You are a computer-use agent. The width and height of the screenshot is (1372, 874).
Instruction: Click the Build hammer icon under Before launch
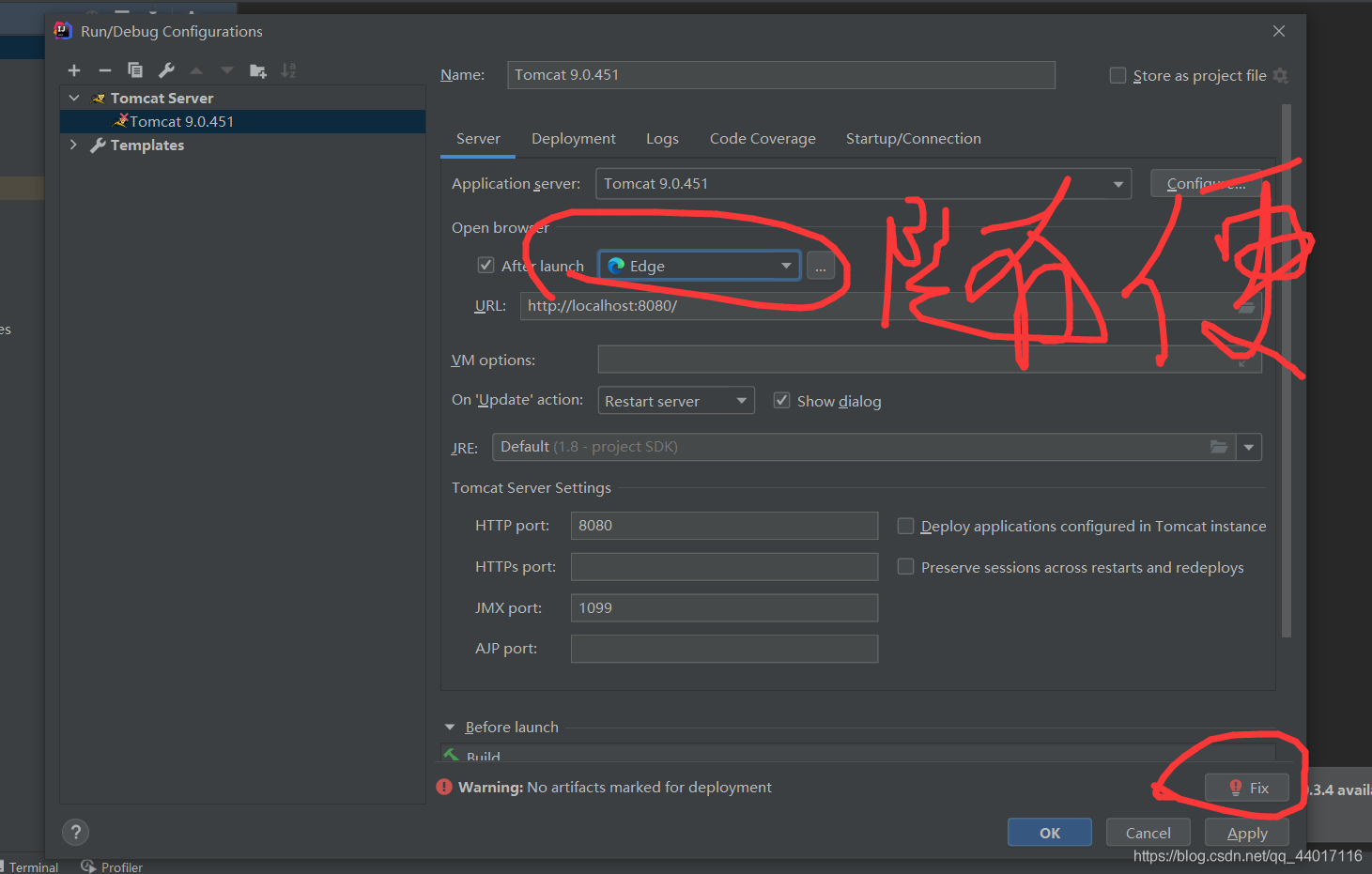452,755
